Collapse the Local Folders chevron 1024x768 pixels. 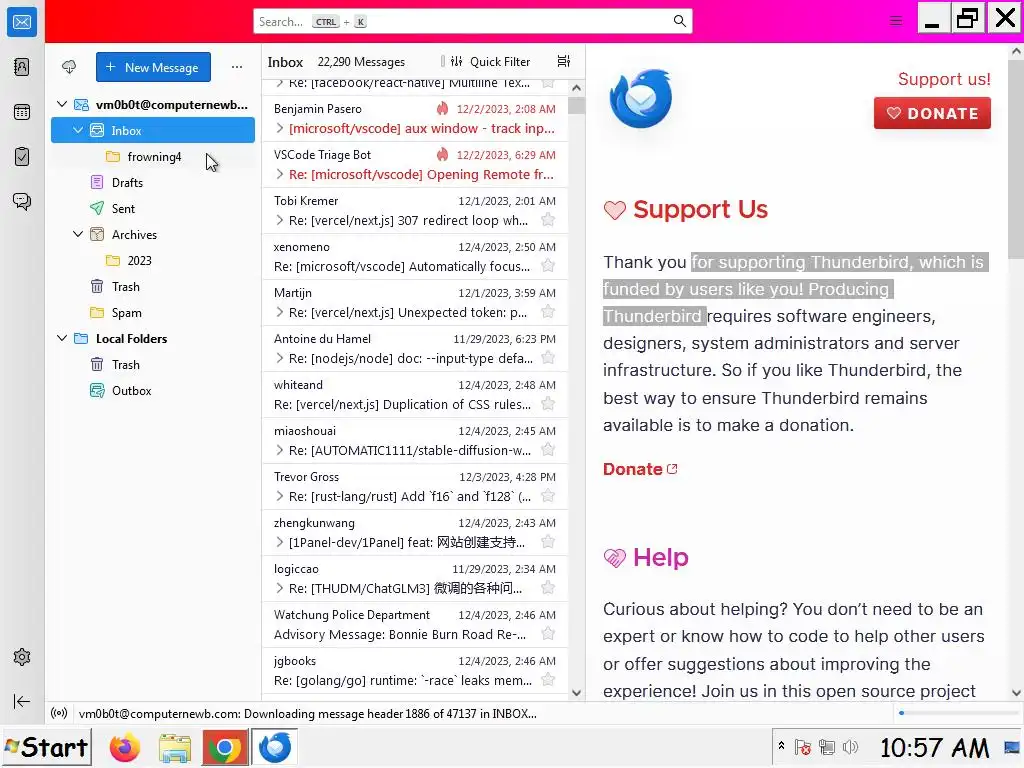coord(62,338)
